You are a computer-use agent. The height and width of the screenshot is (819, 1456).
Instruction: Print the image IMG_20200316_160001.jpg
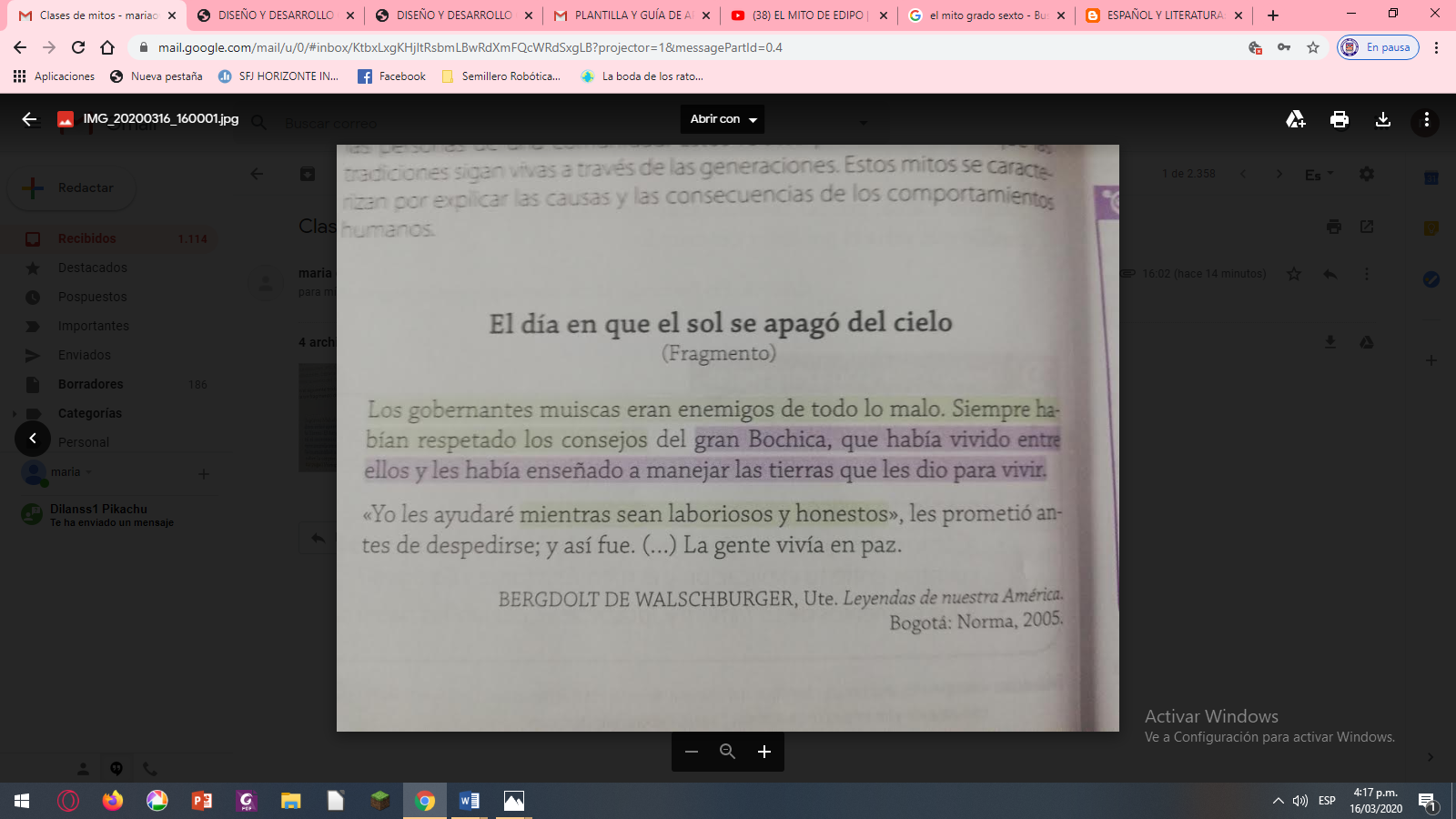[1340, 119]
